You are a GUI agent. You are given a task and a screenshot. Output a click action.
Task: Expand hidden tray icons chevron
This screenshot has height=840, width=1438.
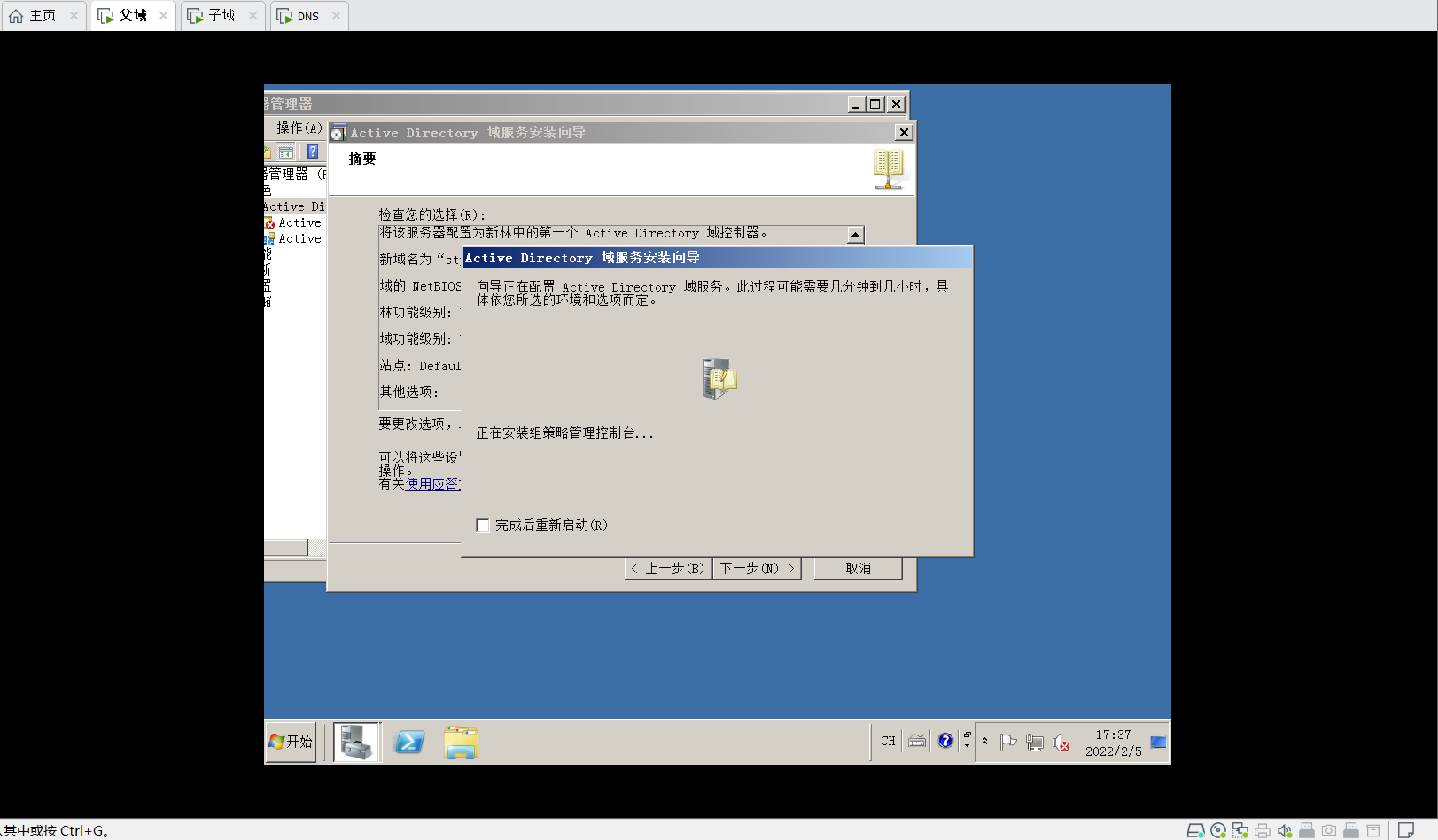click(984, 742)
